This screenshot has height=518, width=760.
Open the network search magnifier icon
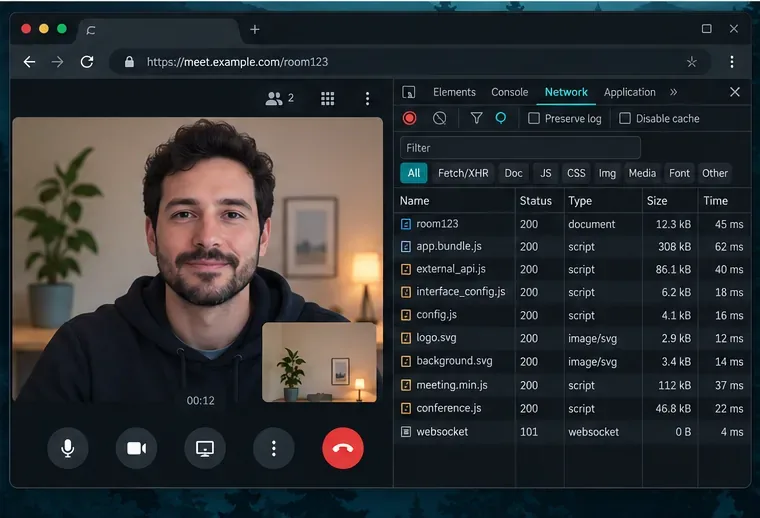click(501, 118)
